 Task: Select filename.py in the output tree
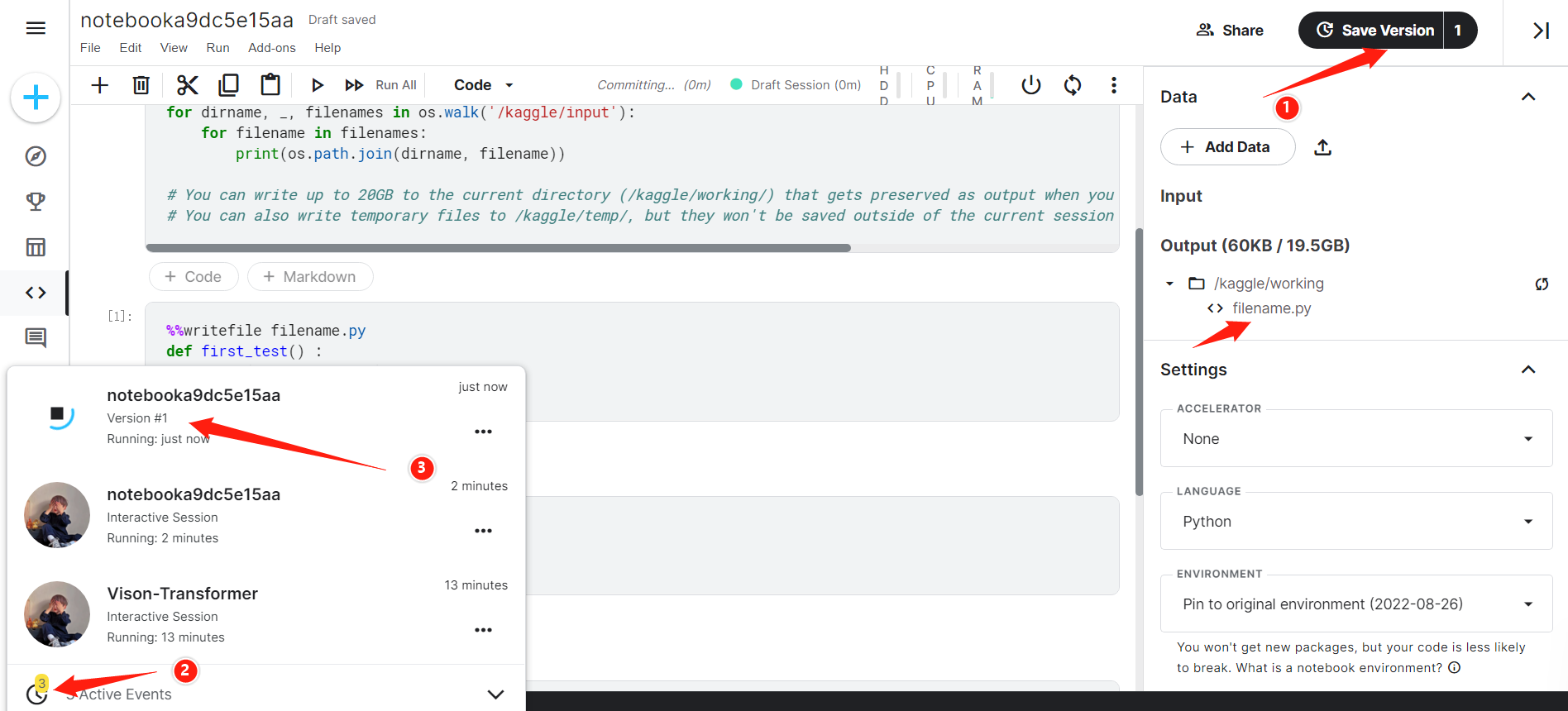tap(1271, 308)
